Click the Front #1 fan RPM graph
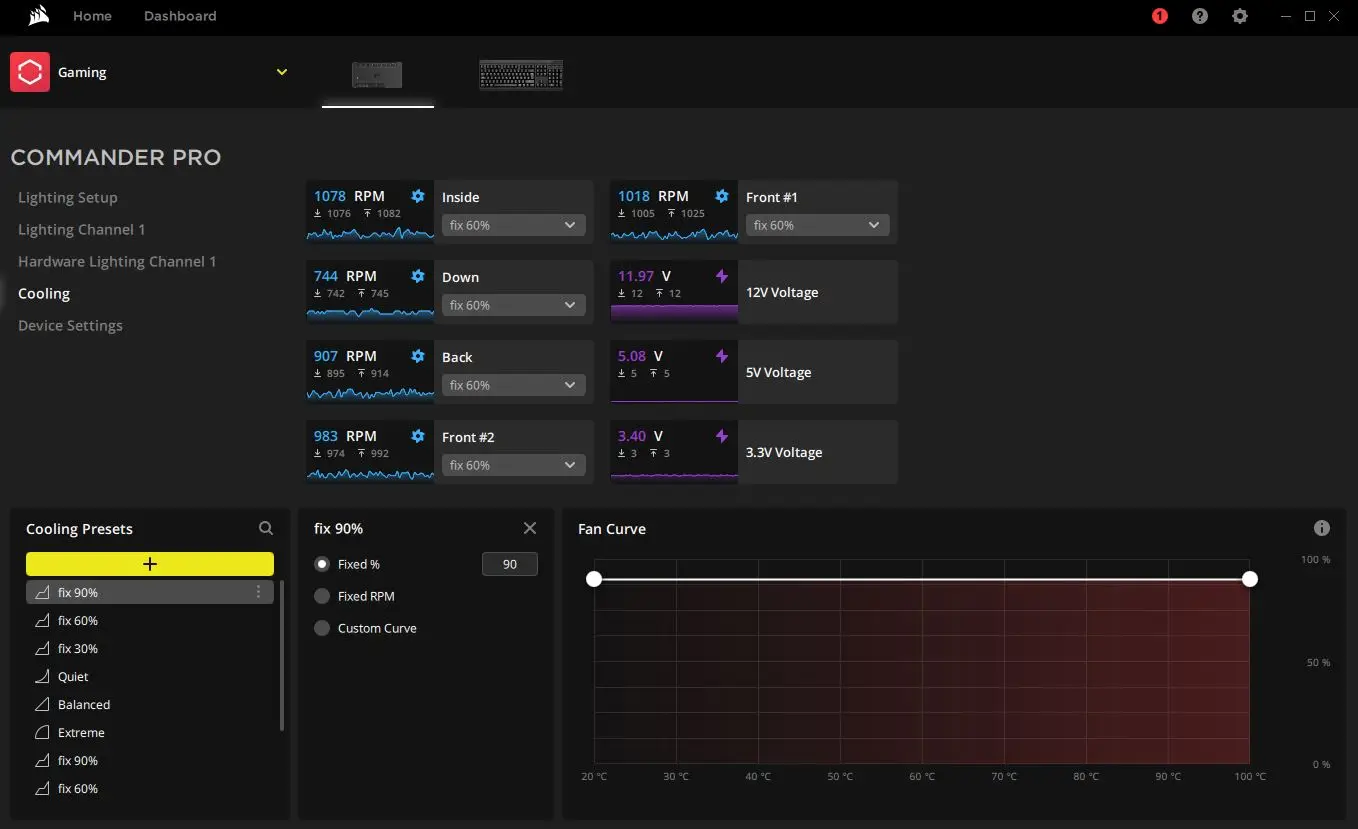1358x829 pixels. 674,232
